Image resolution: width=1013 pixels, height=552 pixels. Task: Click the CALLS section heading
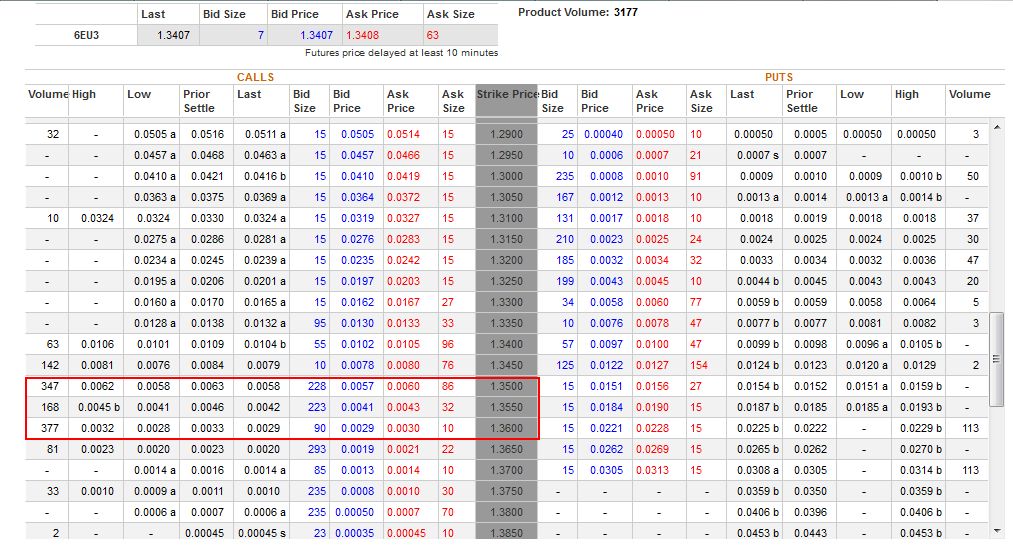click(x=255, y=77)
